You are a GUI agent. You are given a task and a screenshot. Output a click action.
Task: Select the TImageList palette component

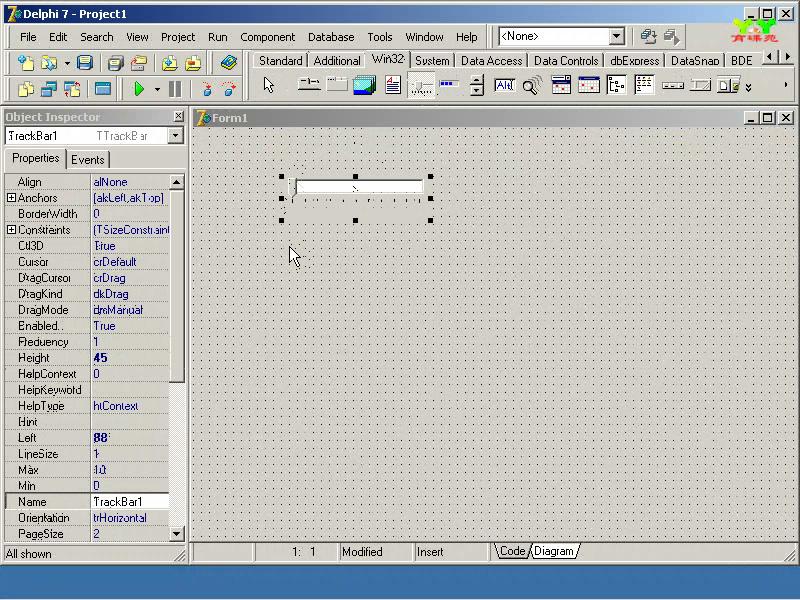coord(365,85)
